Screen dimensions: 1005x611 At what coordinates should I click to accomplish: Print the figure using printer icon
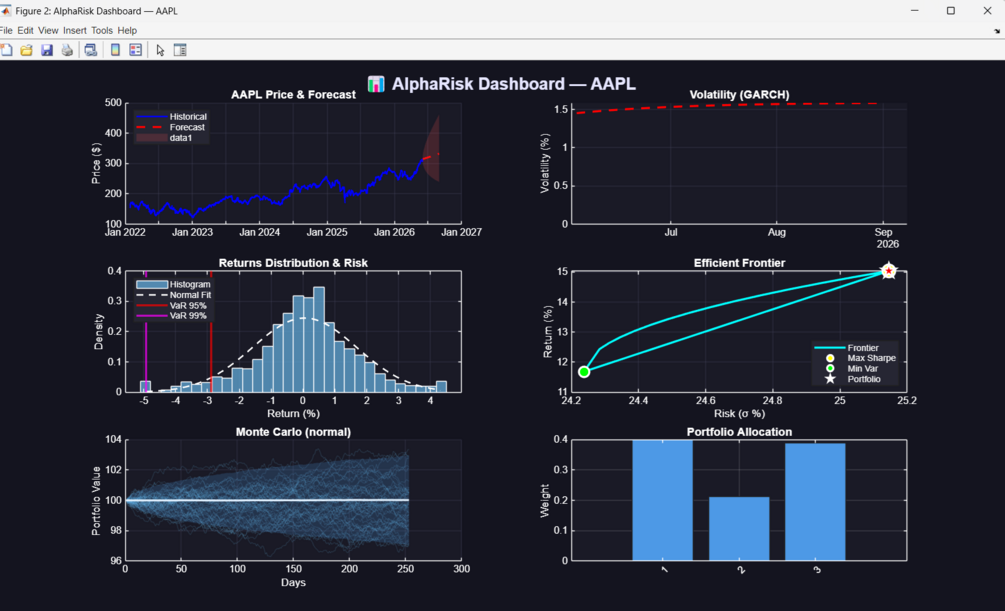(67, 50)
